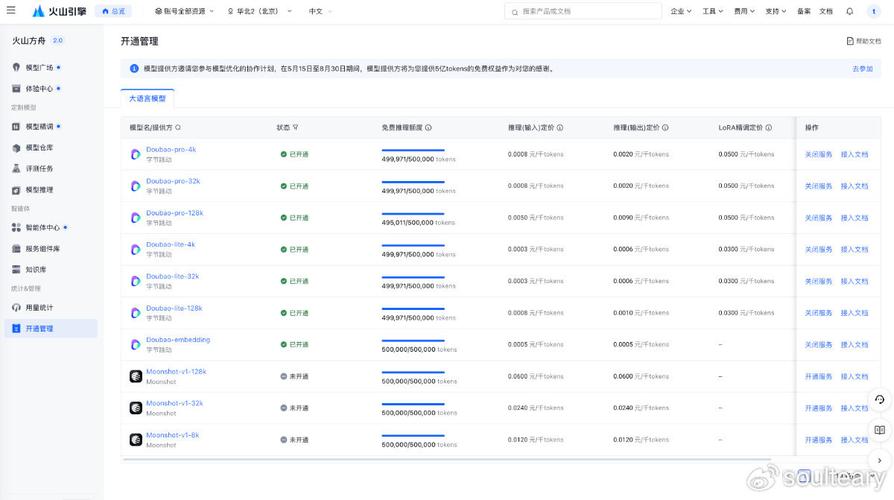Click the table horizontal scrollbar
This screenshot has height=500, width=894.
coord(446,459)
